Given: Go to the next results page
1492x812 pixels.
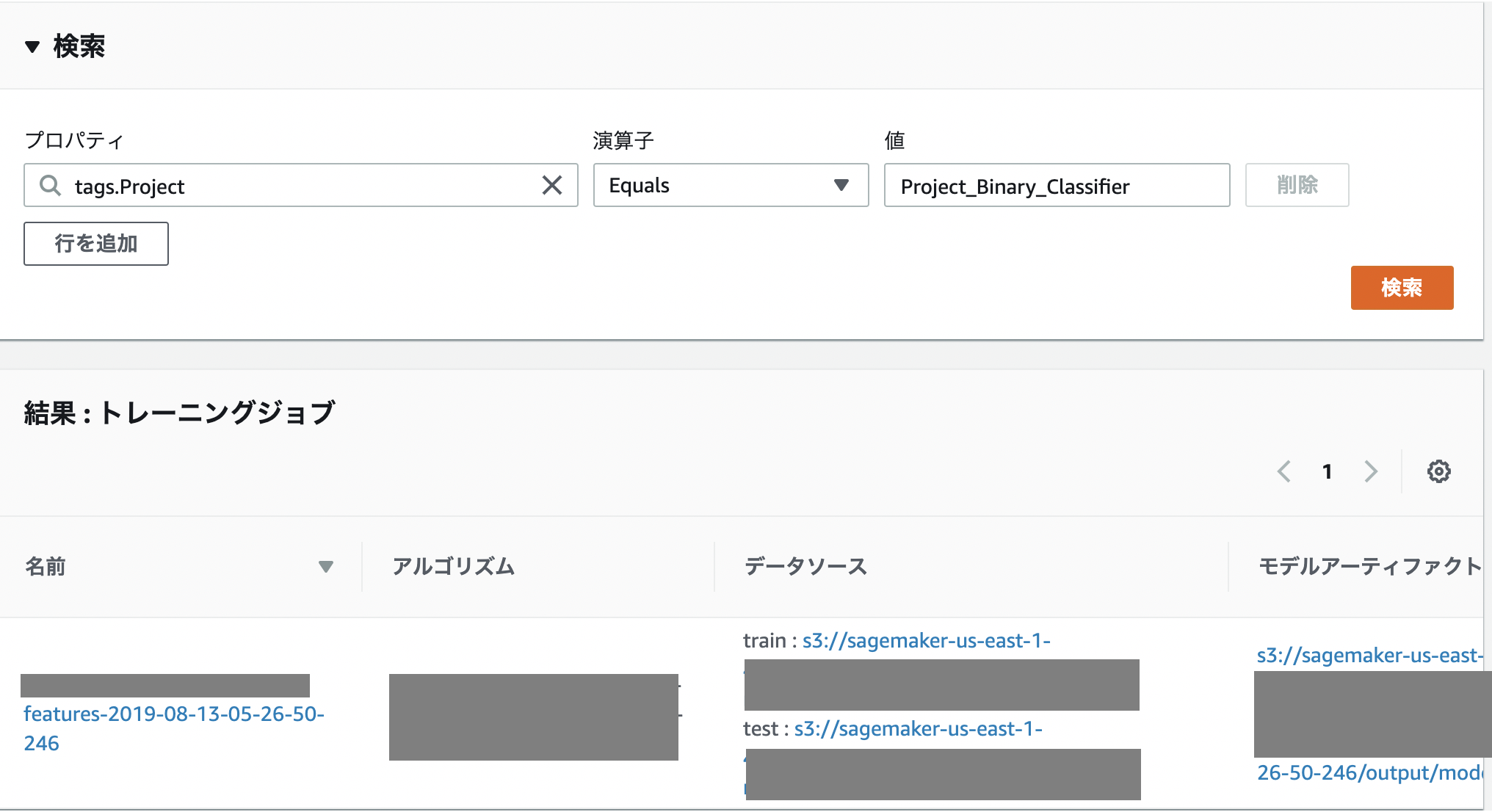Looking at the screenshot, I should [1370, 471].
